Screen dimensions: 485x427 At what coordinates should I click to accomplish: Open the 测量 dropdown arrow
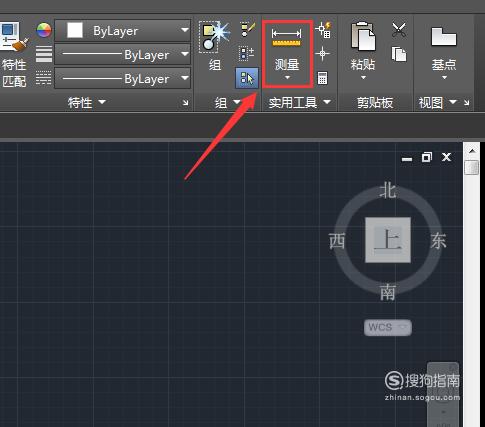[x=287, y=78]
